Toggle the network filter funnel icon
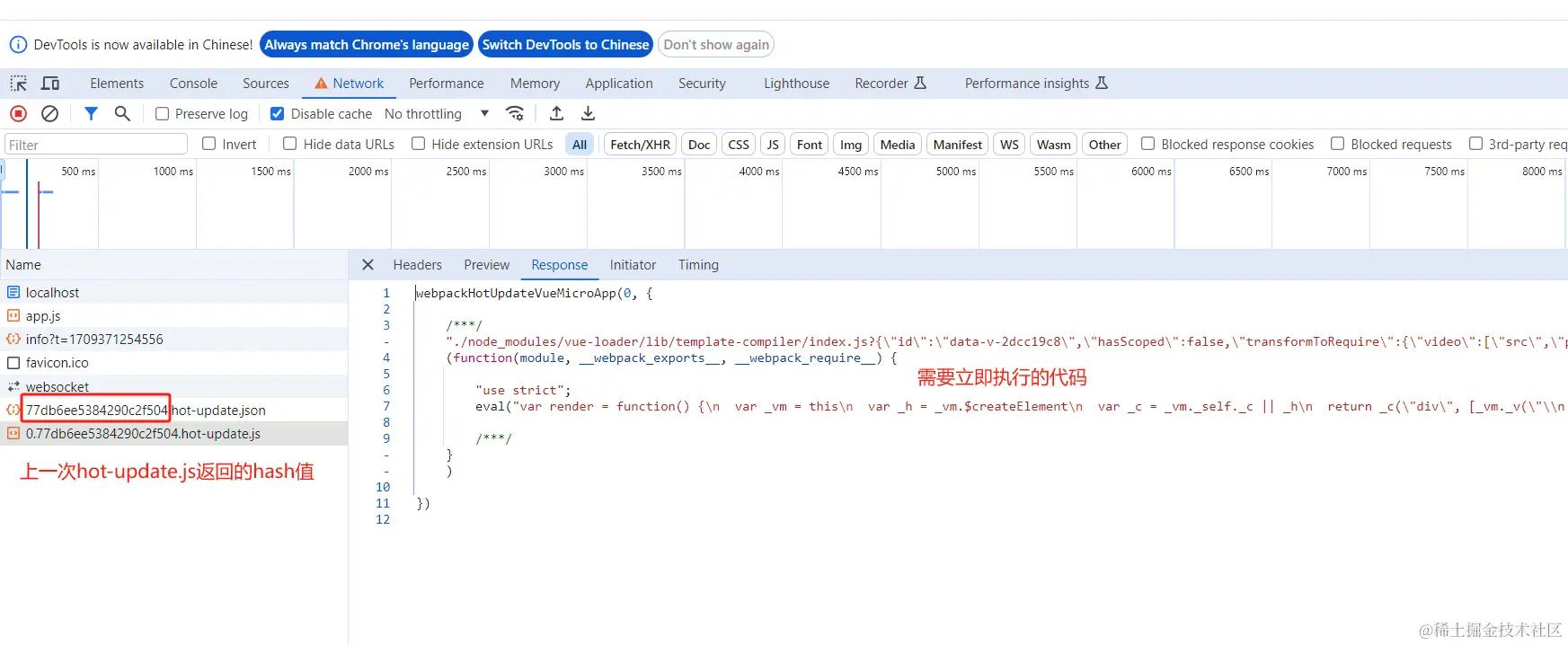Screen dimensions: 1568x645 (x=91, y=113)
